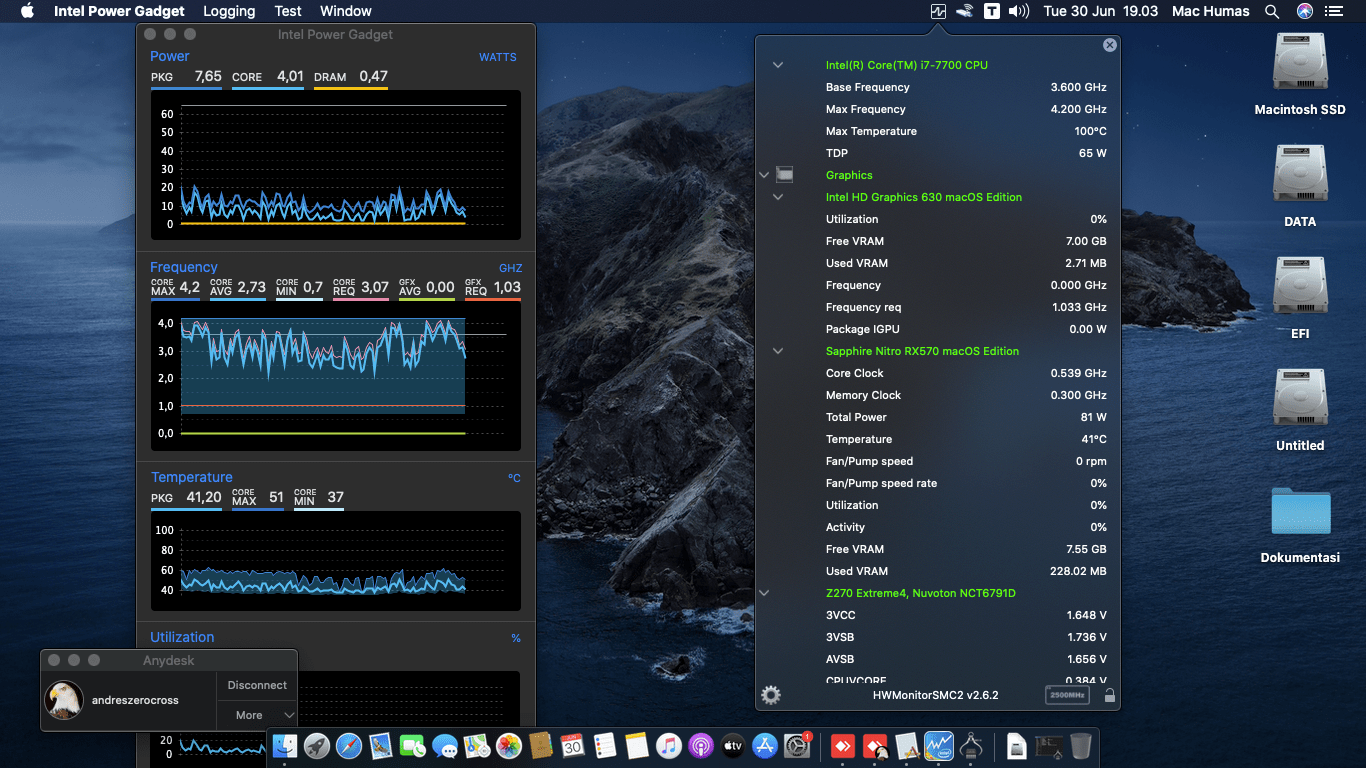The width and height of the screenshot is (1366, 768).
Task: Open App Store from the Dock
Action: (765, 745)
